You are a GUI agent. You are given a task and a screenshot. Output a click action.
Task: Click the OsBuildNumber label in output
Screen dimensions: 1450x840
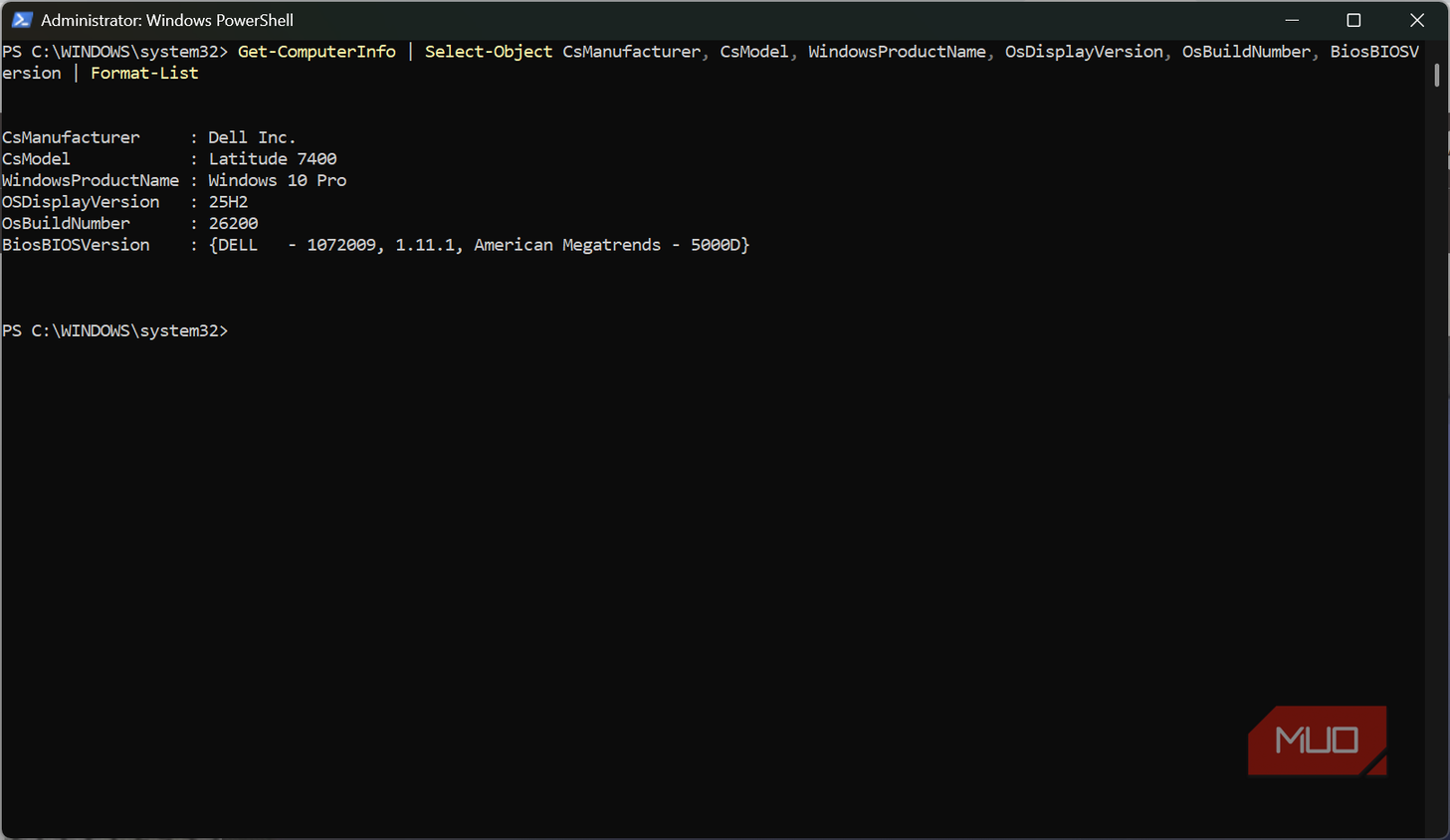pos(66,224)
